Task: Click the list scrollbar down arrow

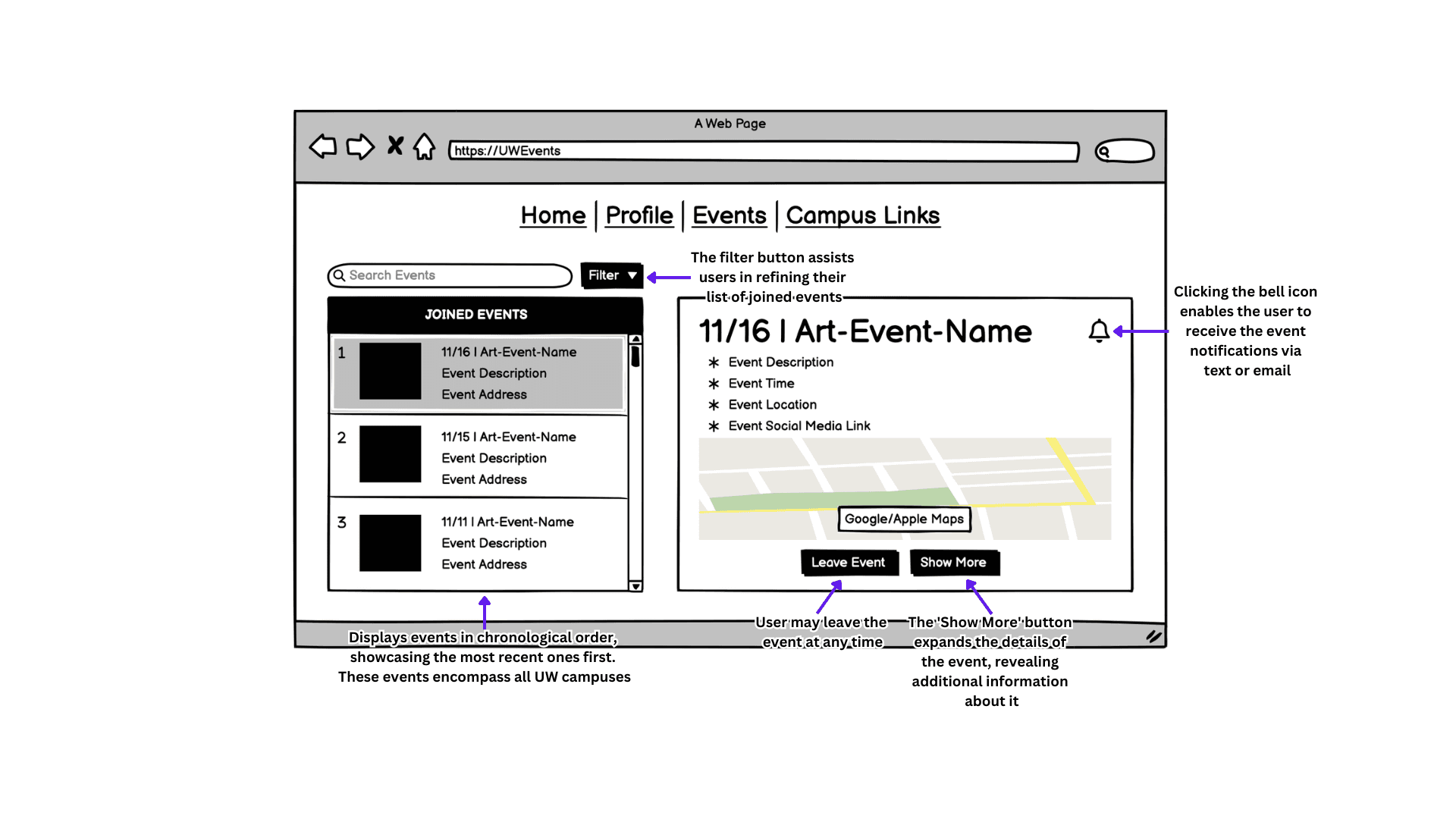Action: (635, 585)
